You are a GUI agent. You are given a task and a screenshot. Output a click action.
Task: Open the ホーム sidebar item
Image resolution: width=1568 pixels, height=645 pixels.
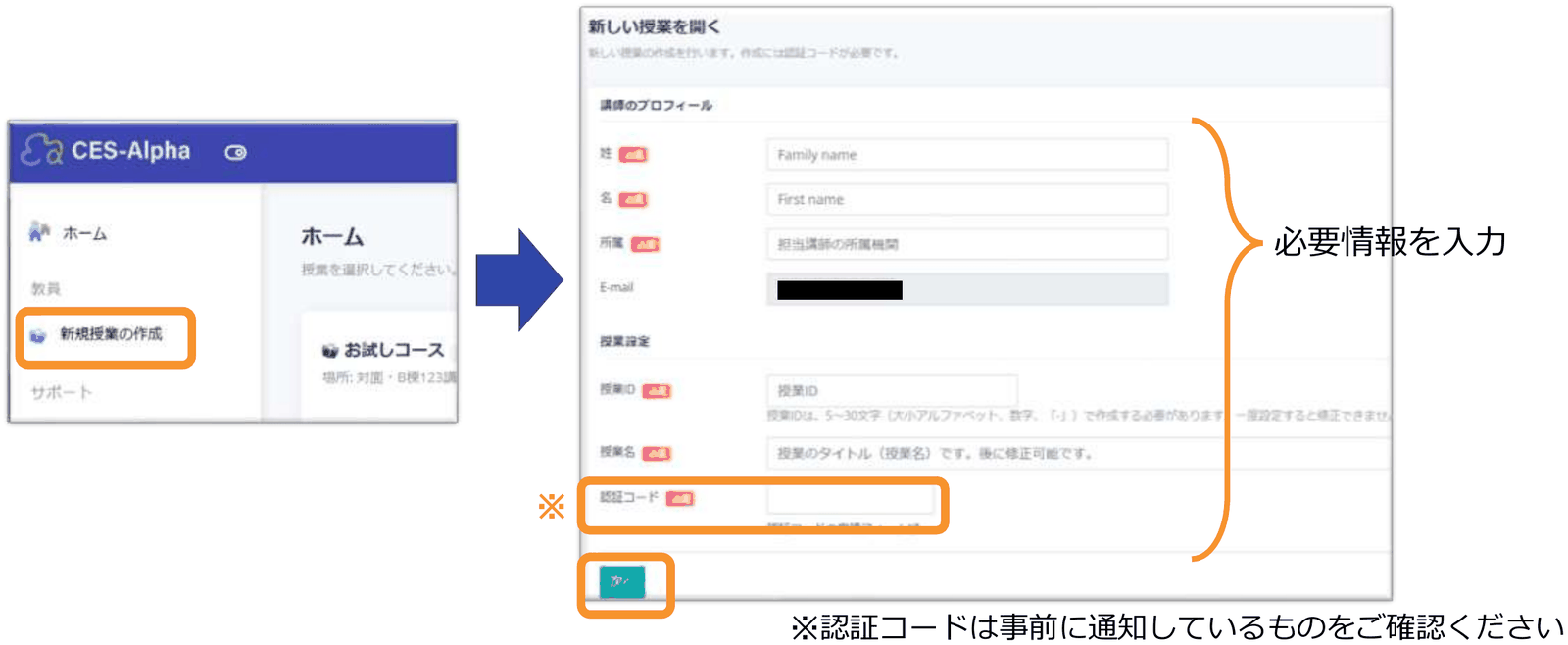pos(84,233)
